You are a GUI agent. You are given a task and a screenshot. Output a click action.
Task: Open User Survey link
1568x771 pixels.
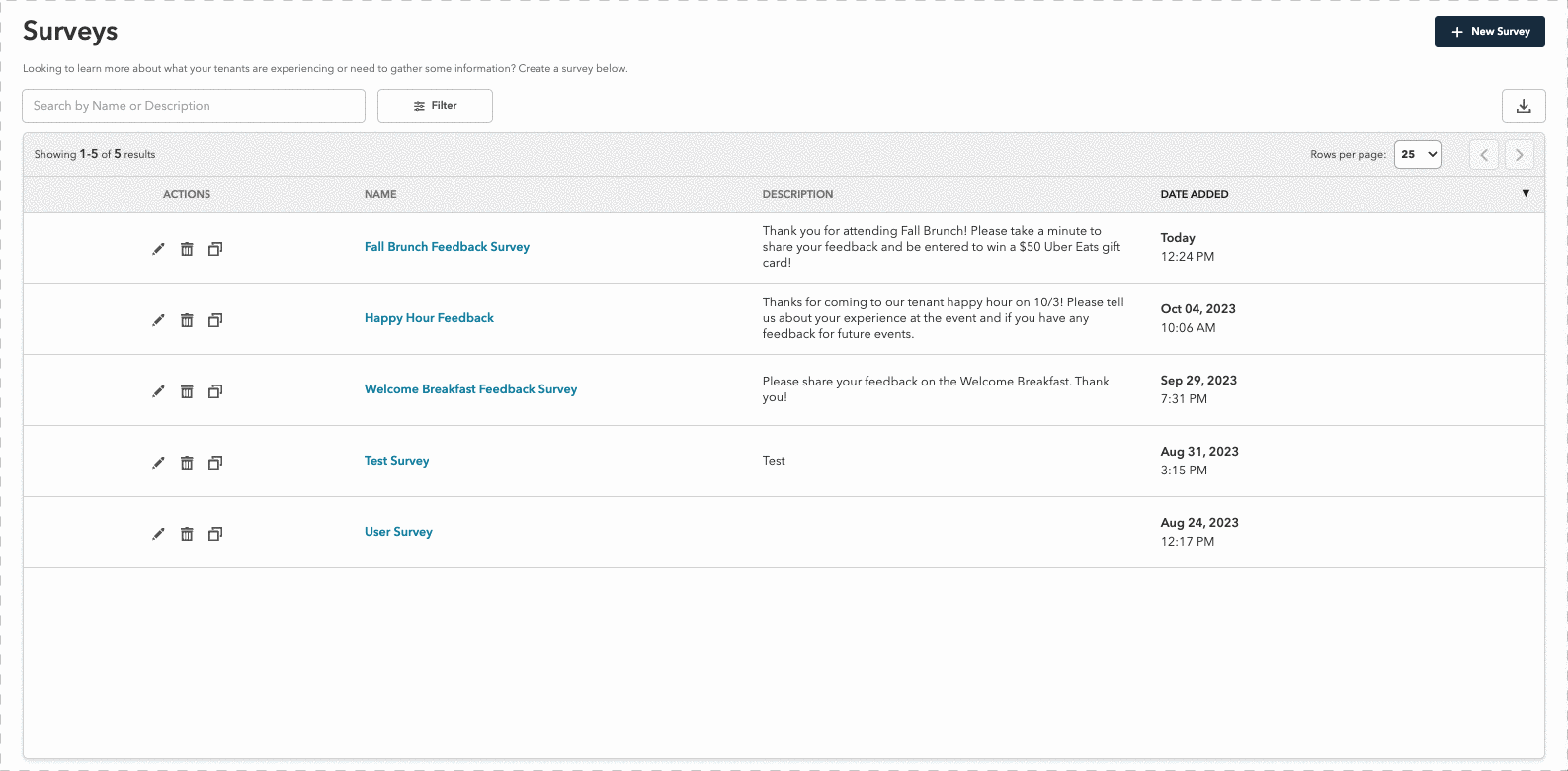[x=398, y=532]
